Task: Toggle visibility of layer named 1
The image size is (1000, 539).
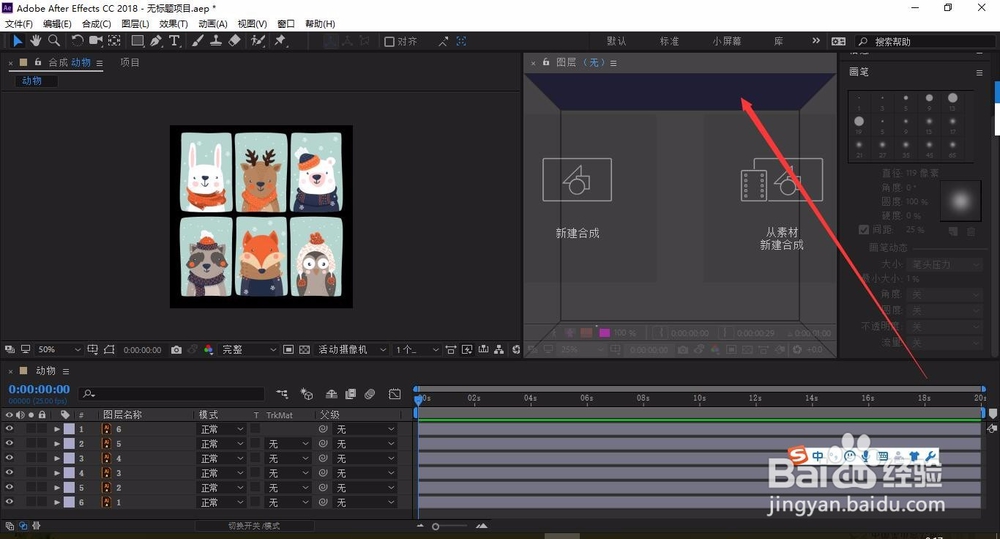Action: coord(9,502)
